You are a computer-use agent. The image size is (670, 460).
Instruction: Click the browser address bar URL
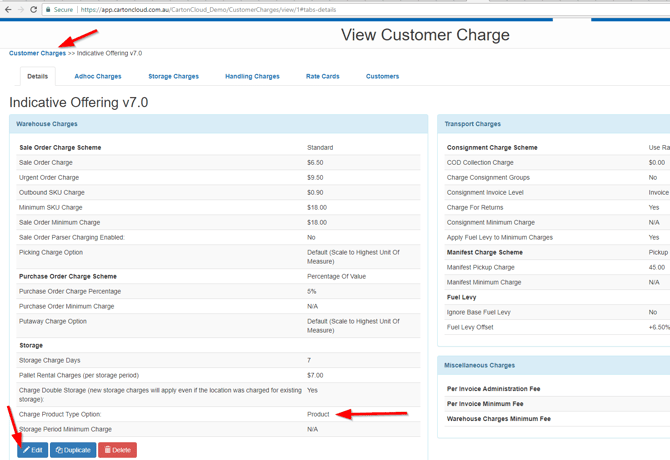(208, 9)
